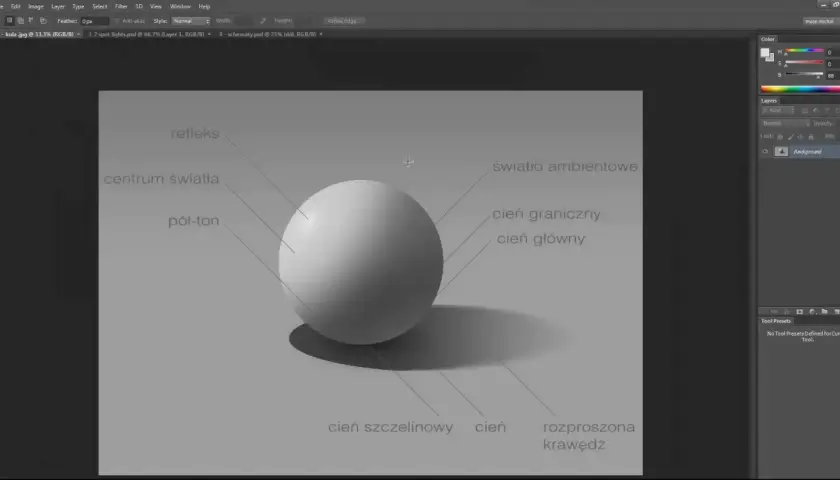
Task: Click the lock position icon in Layers
Action: 800,137
